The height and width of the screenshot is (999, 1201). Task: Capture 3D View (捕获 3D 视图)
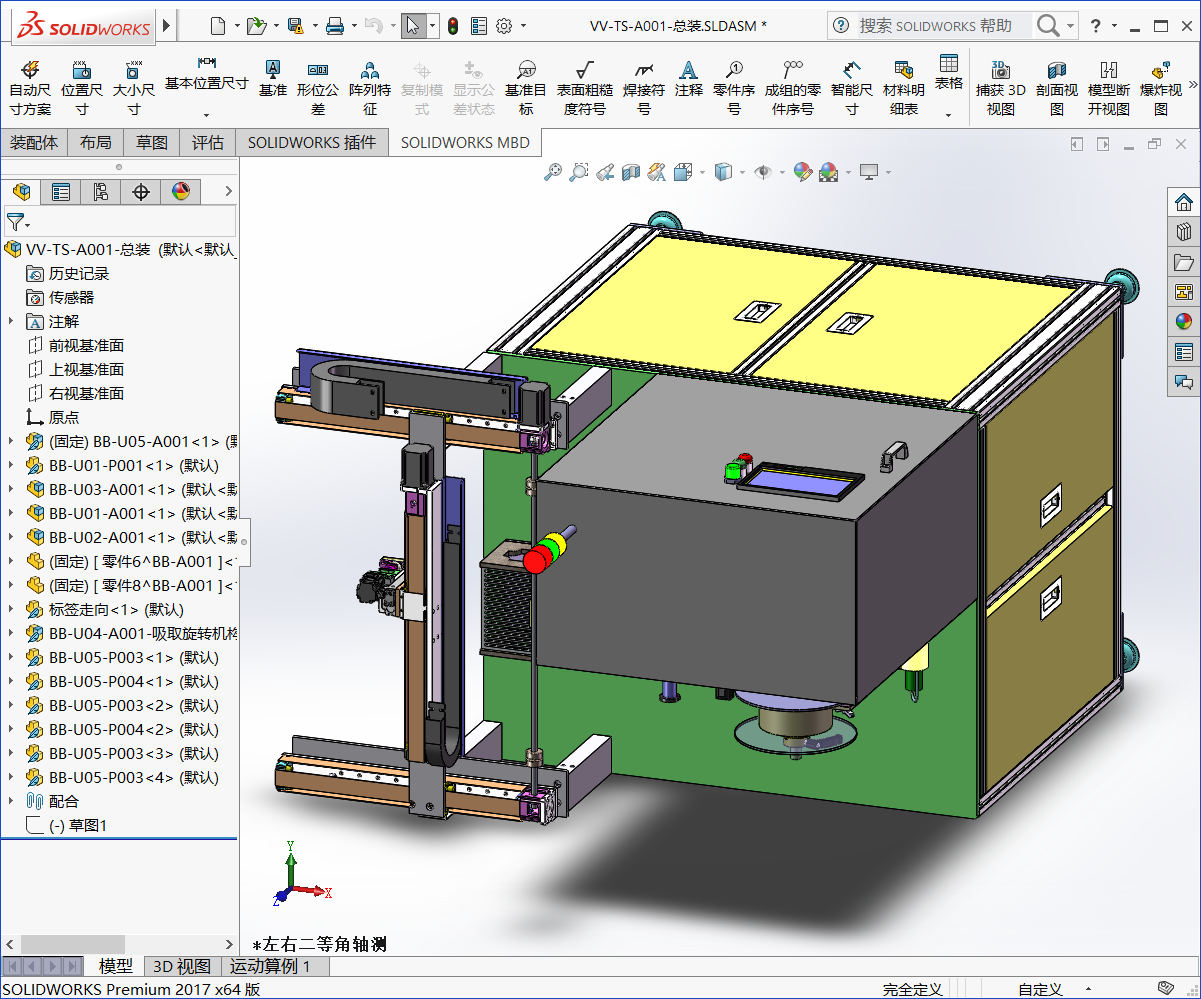pos(1001,86)
